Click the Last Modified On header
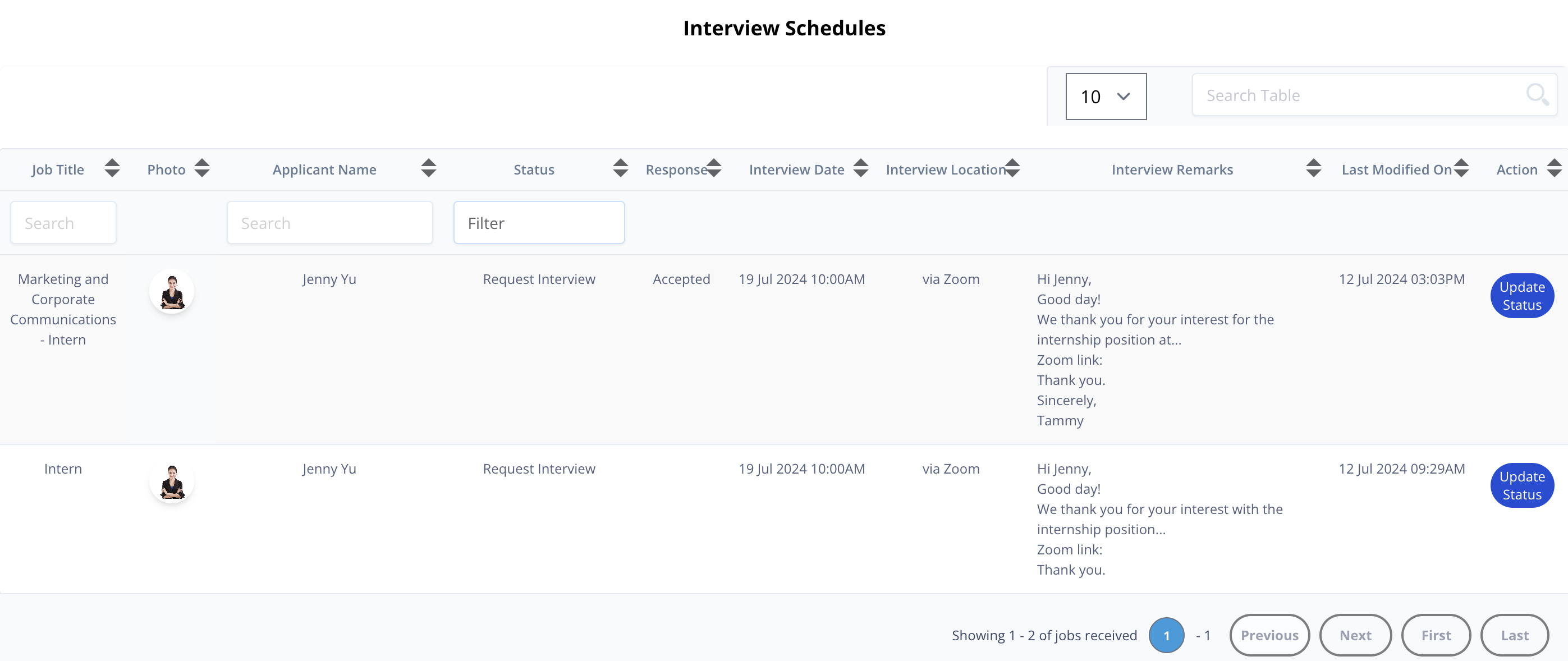Viewport: 1568px width, 661px height. click(1396, 169)
